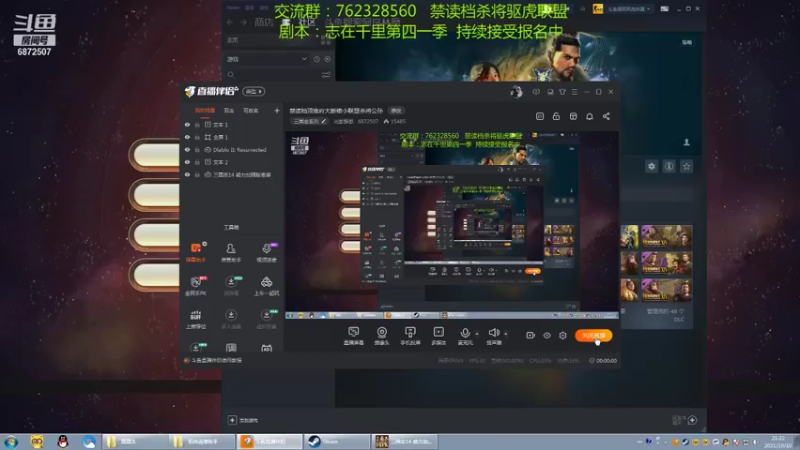The height and width of the screenshot is (450, 800).
Task: Add a new scene with plus button
Action: (277, 111)
